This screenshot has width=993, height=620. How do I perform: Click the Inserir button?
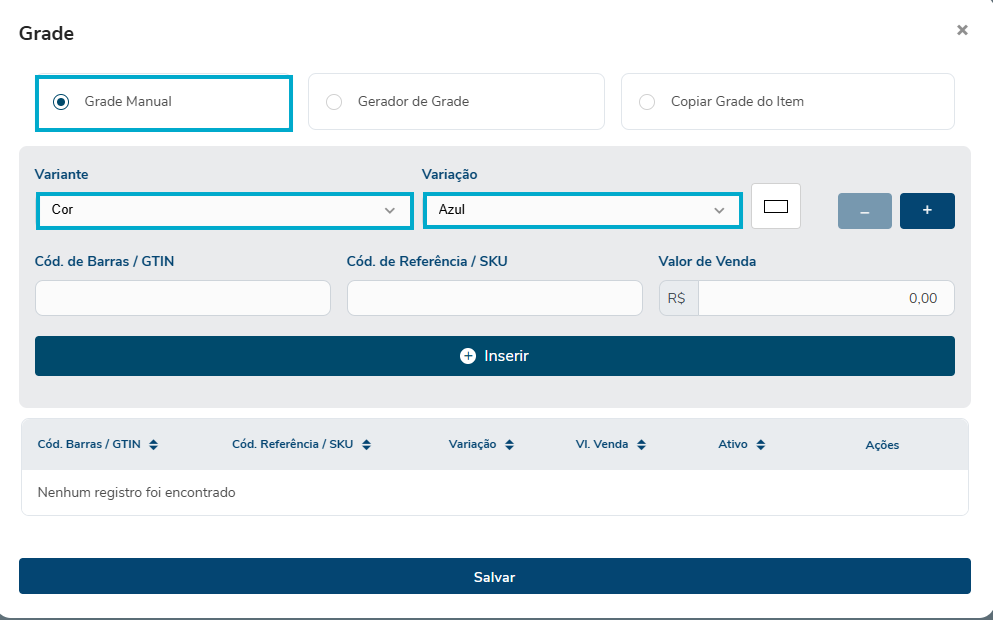coord(494,356)
